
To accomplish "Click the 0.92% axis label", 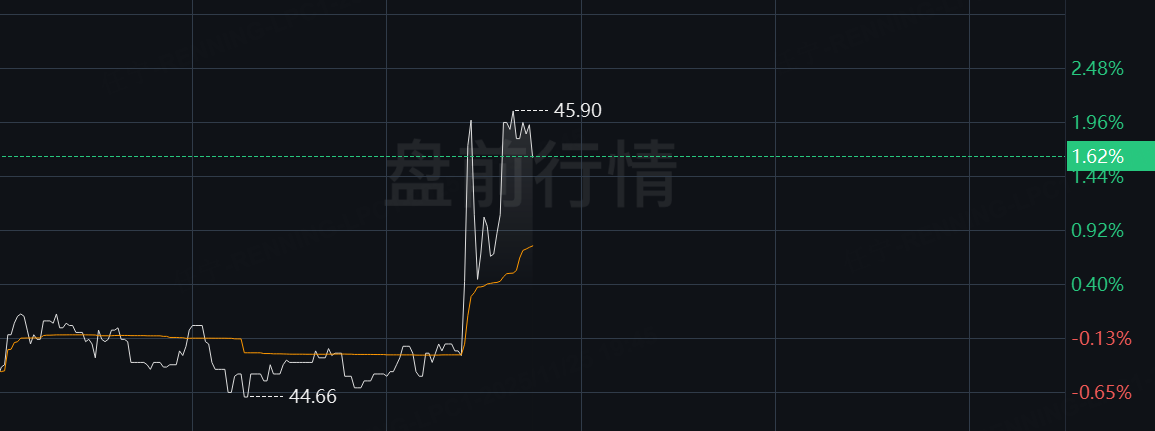I will 1098,231.
